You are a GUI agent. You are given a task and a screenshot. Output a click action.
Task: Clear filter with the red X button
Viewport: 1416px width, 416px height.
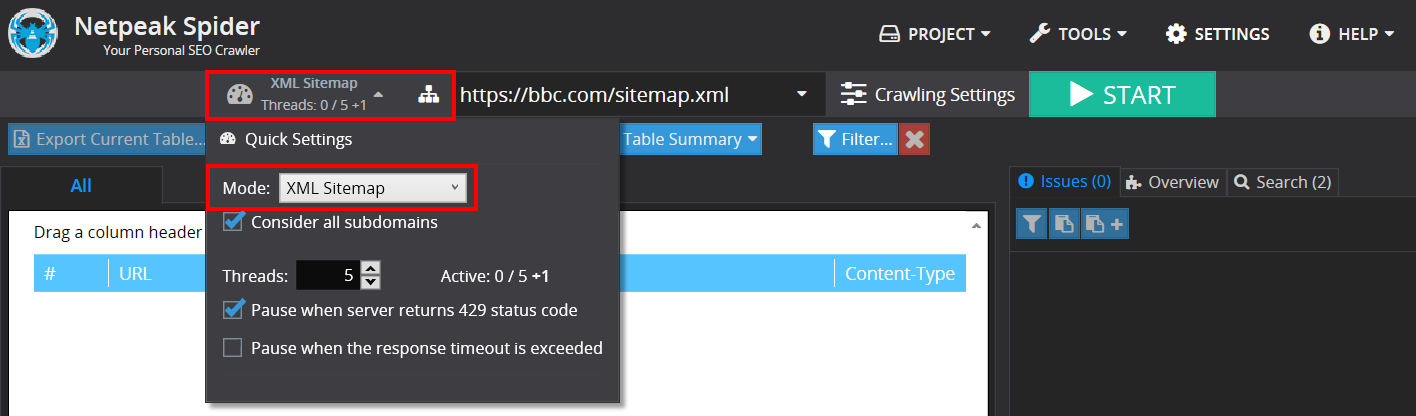point(914,139)
